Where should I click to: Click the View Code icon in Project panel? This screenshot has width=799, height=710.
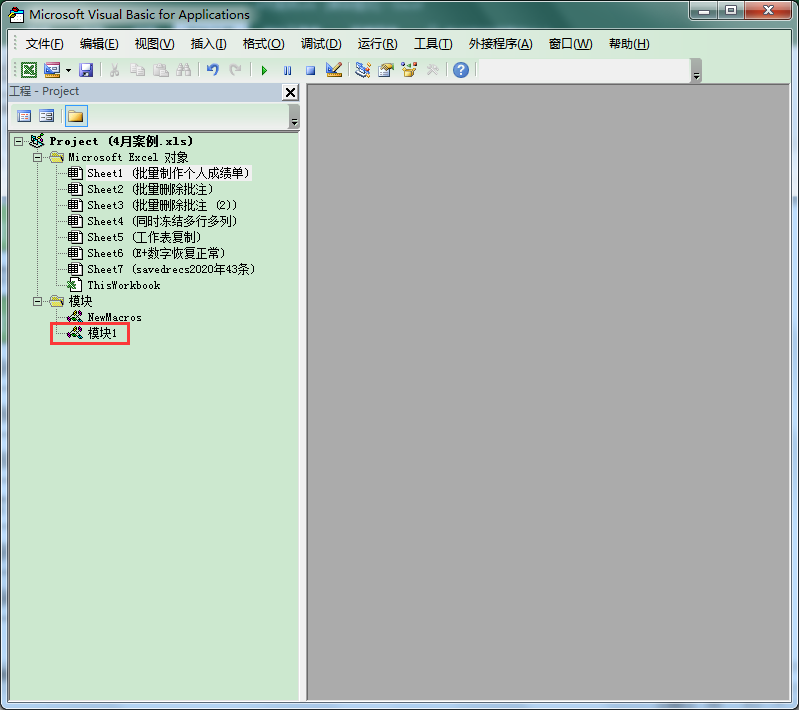24,116
